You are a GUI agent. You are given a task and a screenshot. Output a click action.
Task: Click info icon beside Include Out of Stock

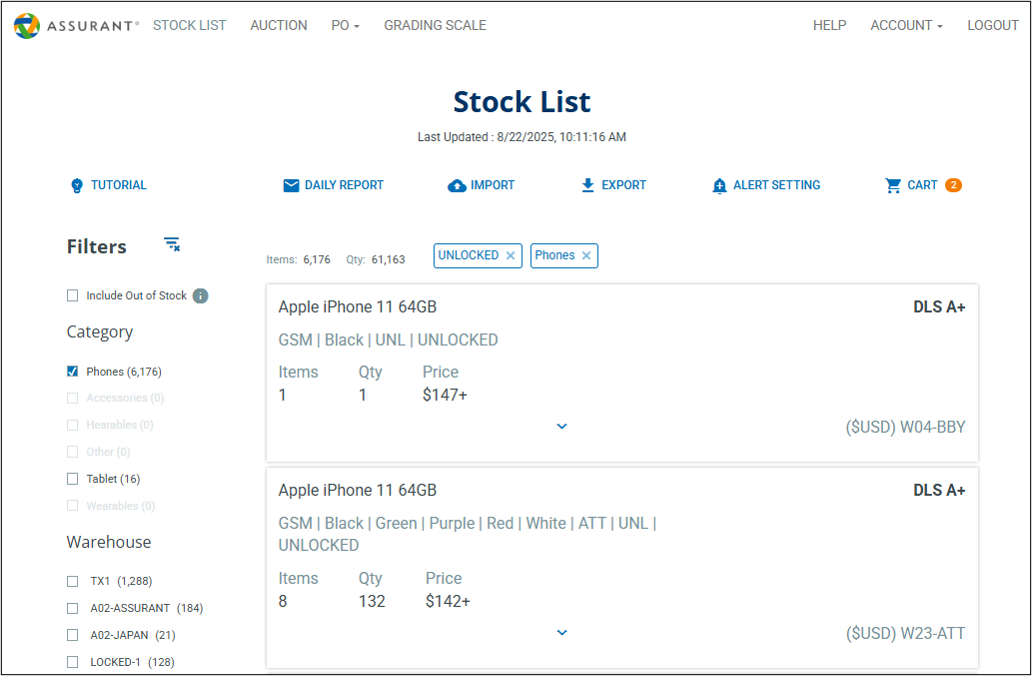[200, 296]
